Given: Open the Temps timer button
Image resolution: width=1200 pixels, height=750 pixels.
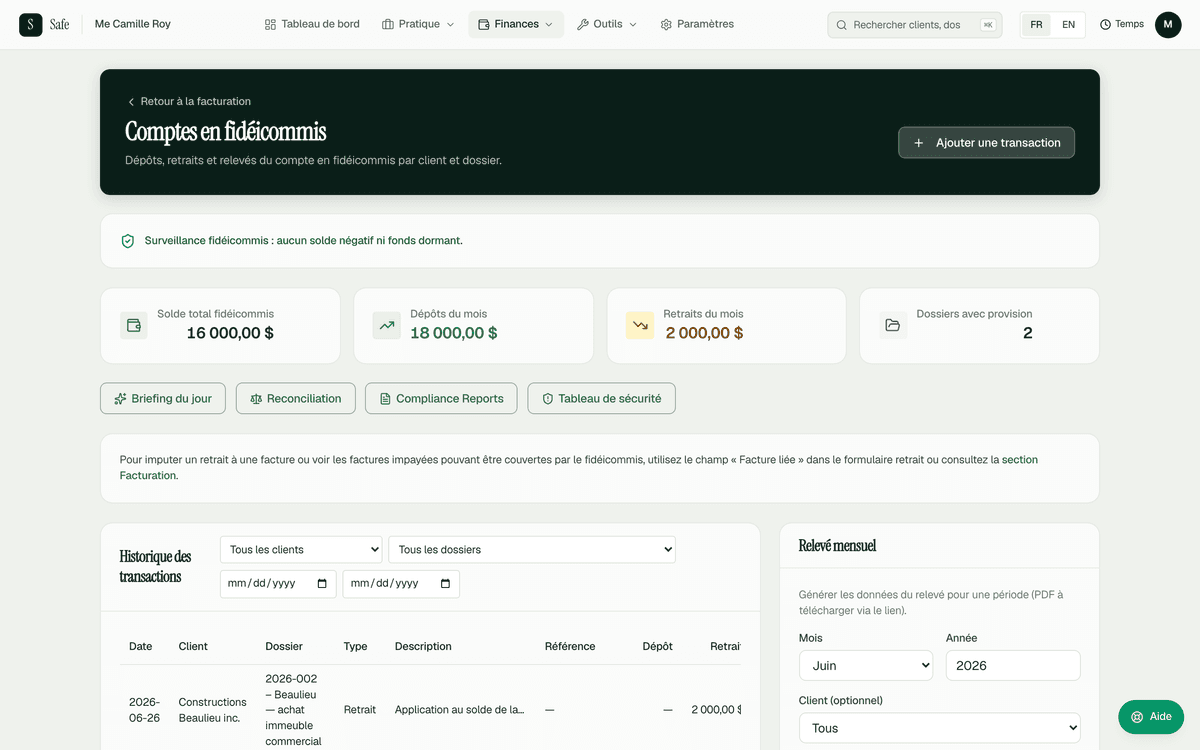Looking at the screenshot, I should coord(1122,25).
